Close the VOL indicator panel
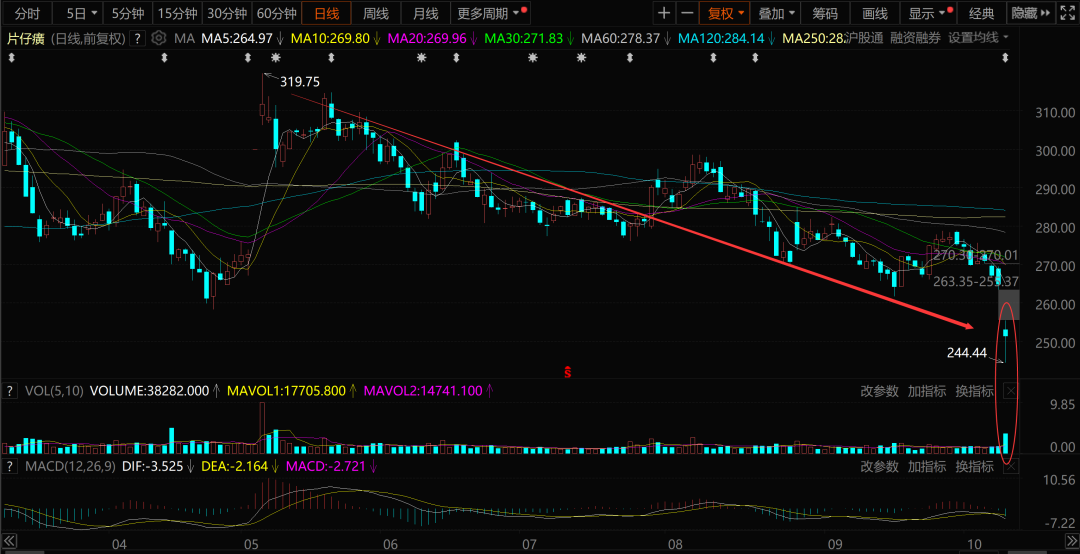Screen dimensions: 1080x554 coord(1010,391)
